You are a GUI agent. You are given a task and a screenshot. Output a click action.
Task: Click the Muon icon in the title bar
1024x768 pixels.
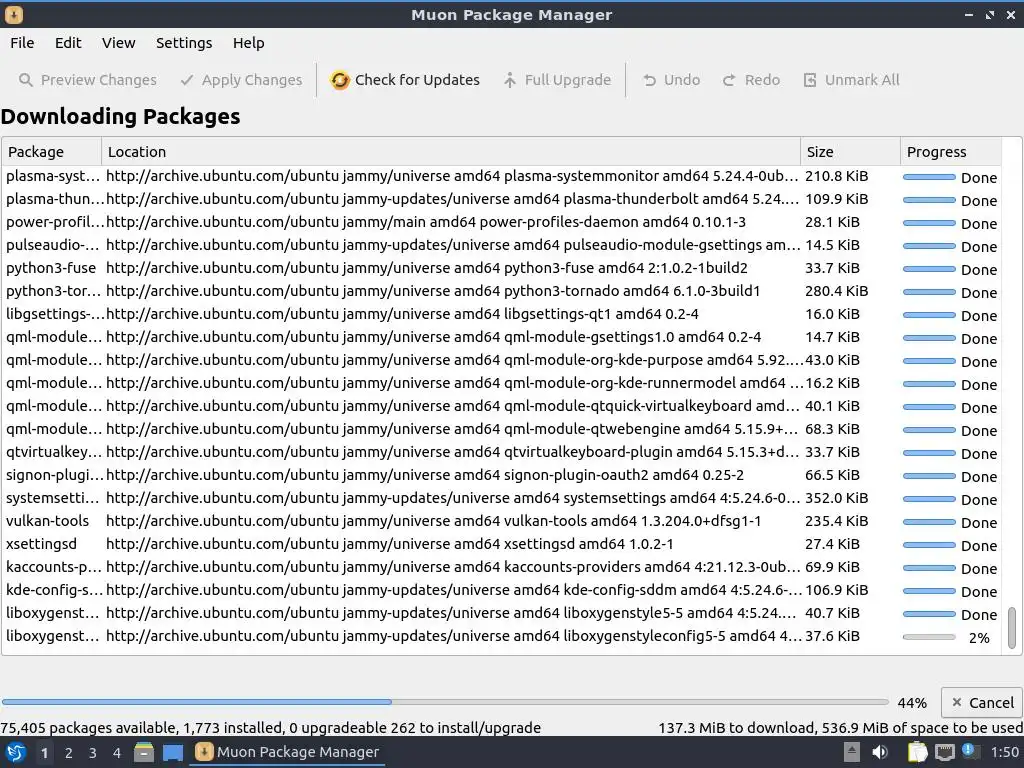tap(14, 14)
